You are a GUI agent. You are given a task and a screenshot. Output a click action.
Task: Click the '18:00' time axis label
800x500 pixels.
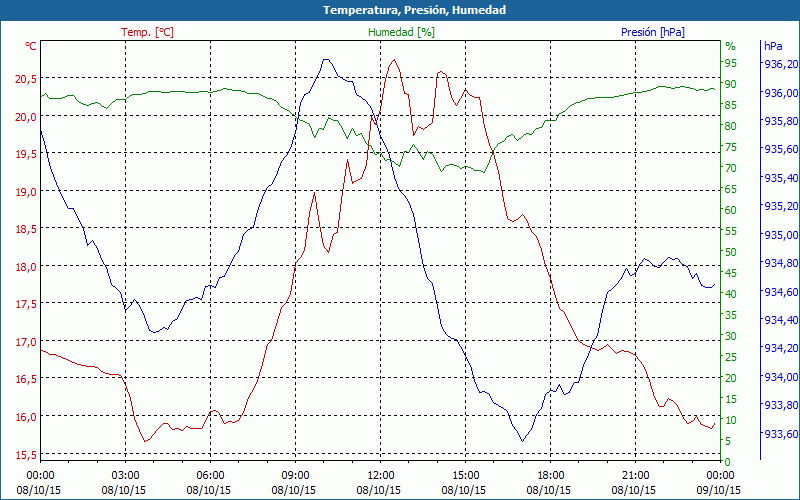(551, 476)
